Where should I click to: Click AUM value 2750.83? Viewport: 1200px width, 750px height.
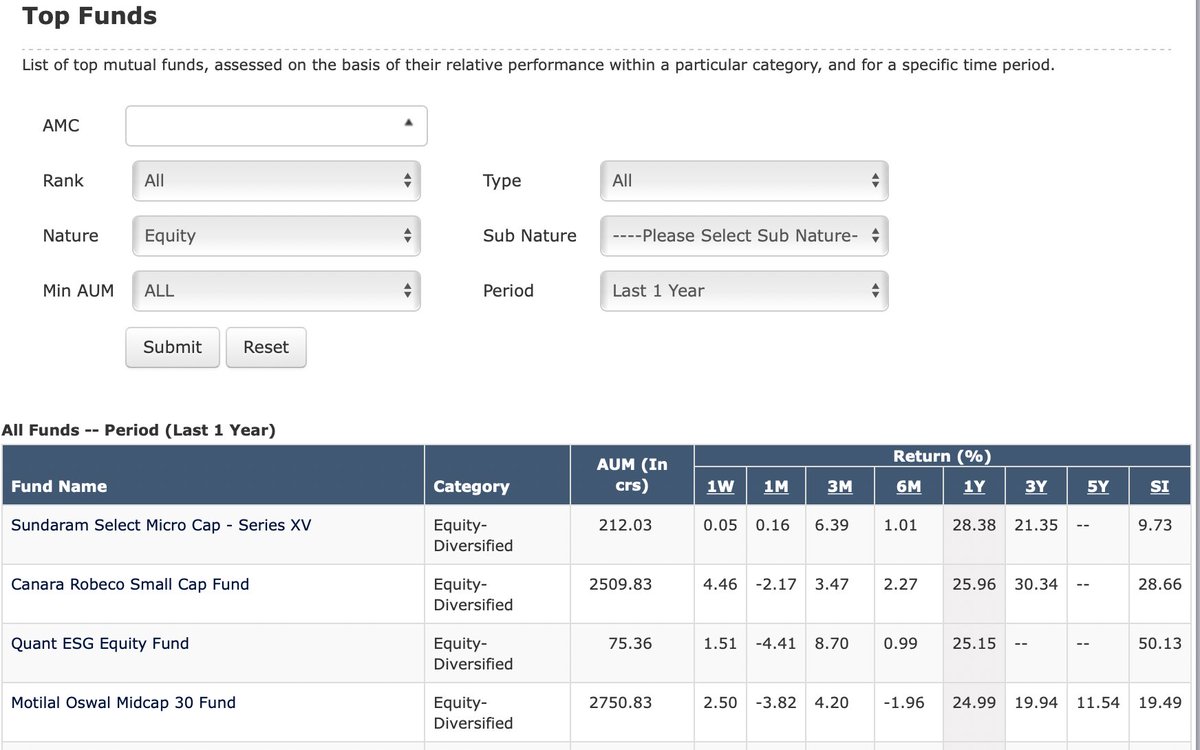coord(620,703)
